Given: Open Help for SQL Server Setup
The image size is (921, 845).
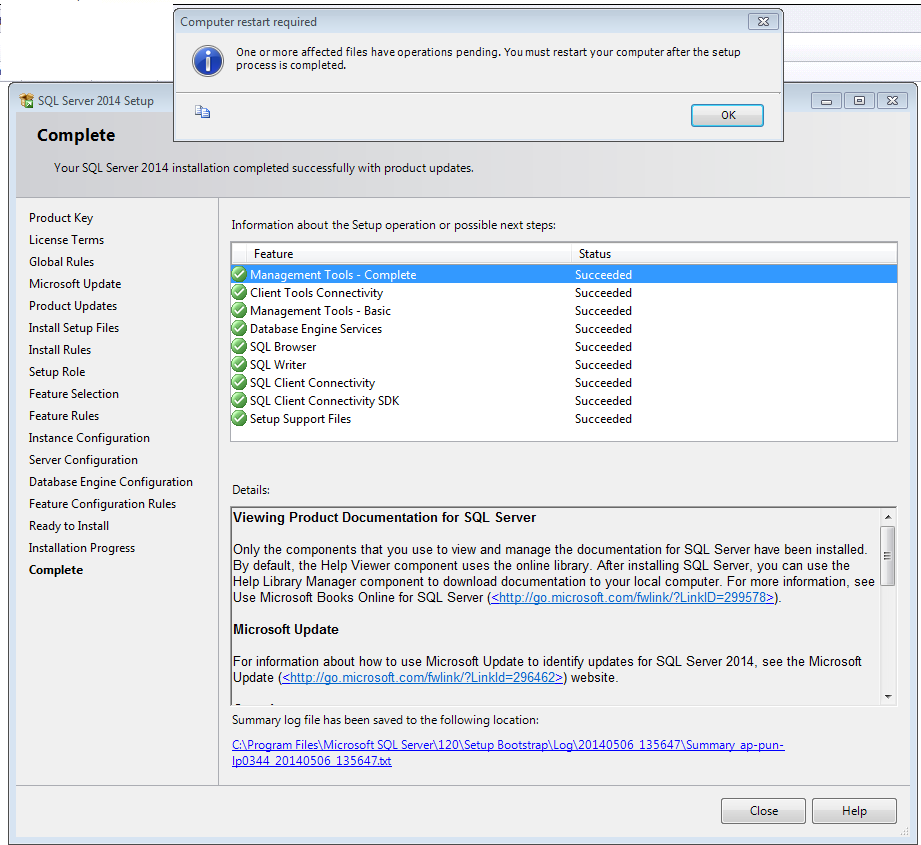Looking at the screenshot, I should [x=854, y=810].
